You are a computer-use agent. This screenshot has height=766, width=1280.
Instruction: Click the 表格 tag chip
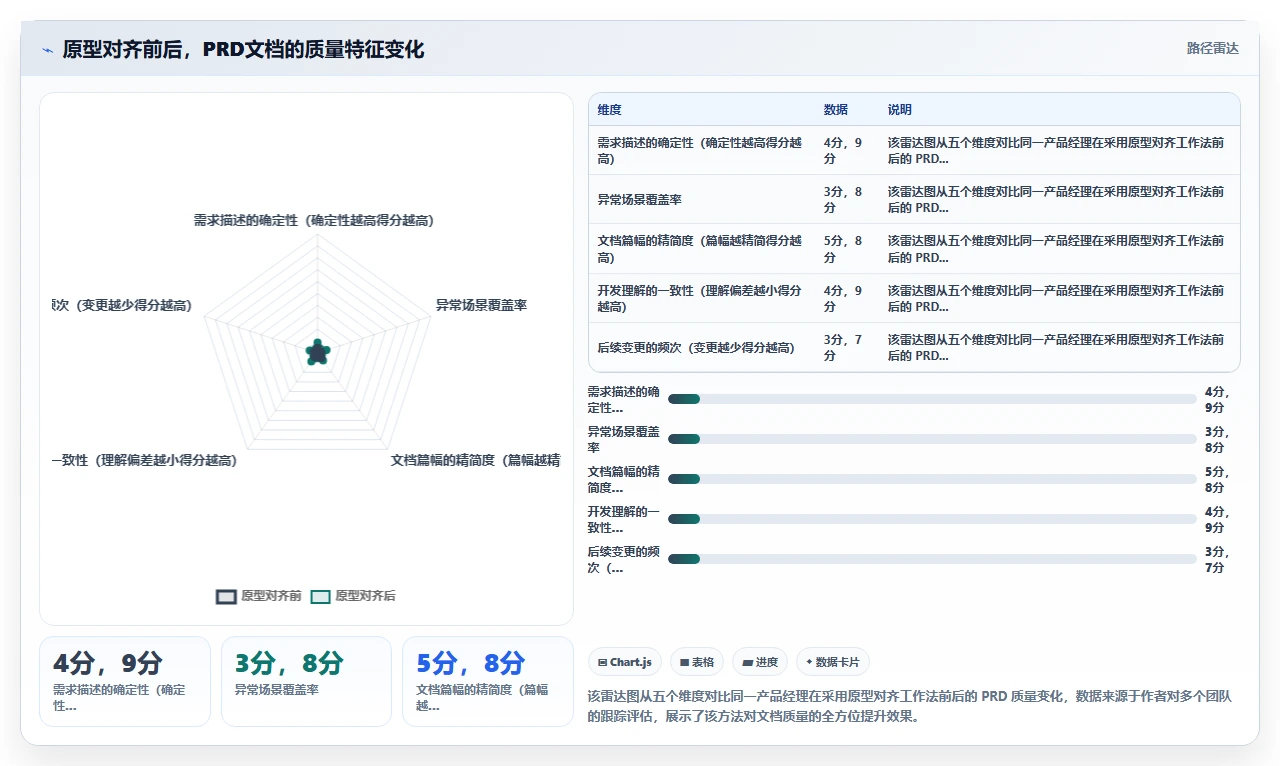pos(697,662)
